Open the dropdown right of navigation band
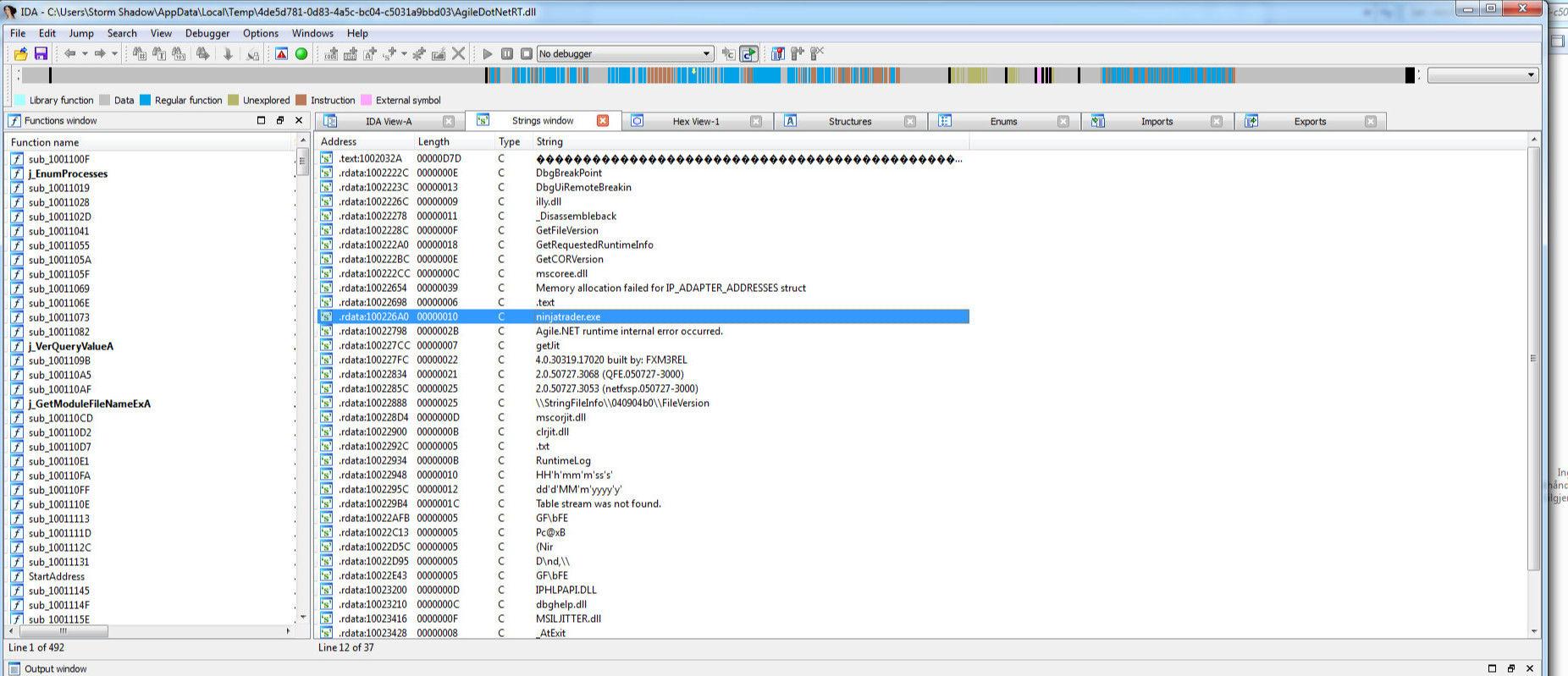This screenshot has height=676, width=1568. pyautogui.click(x=1530, y=75)
